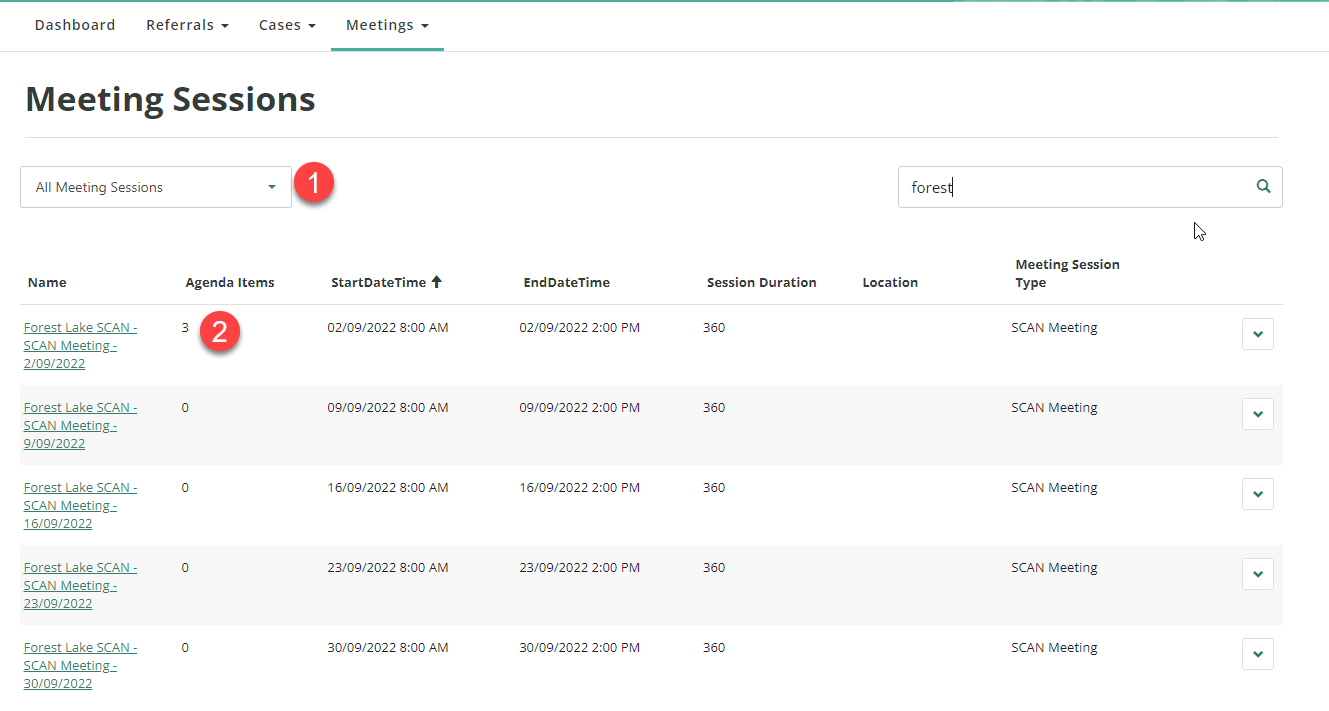1329x711 pixels.
Task: Open row action menu for 16/09/2022 meeting
Action: [1257, 494]
